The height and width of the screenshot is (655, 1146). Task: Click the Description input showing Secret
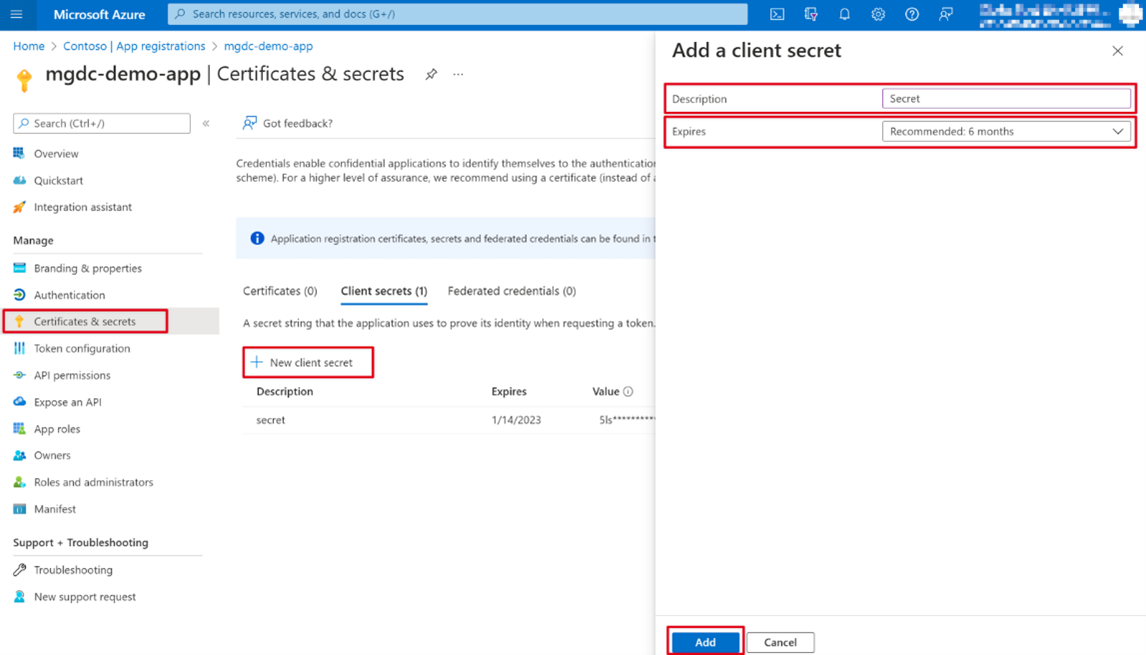pyautogui.click(x=1006, y=98)
